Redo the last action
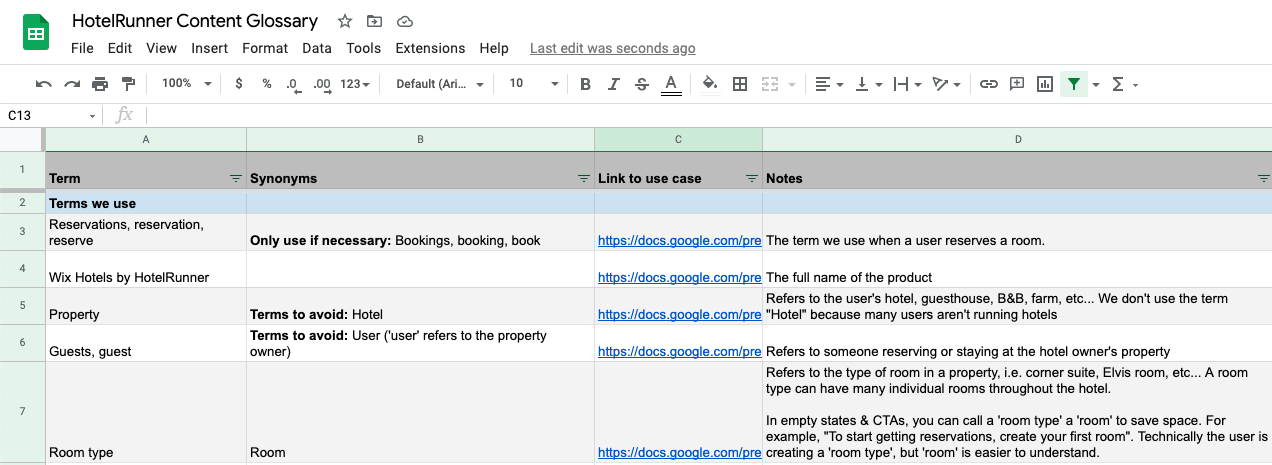 coord(72,84)
